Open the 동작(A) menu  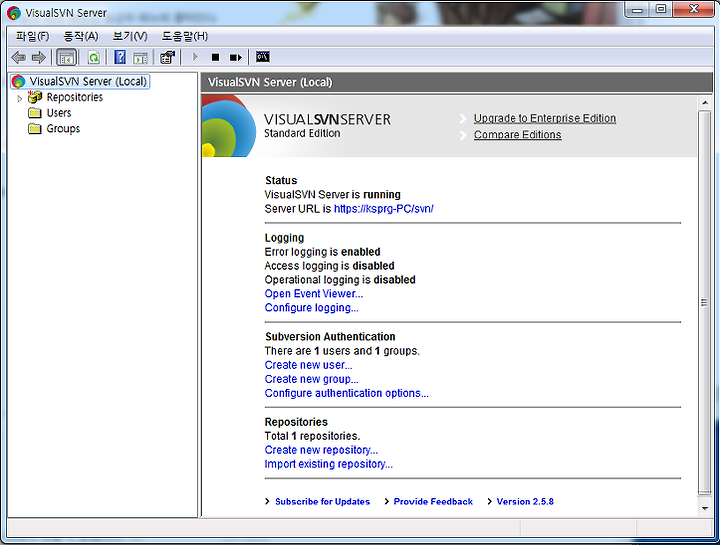pos(81,36)
